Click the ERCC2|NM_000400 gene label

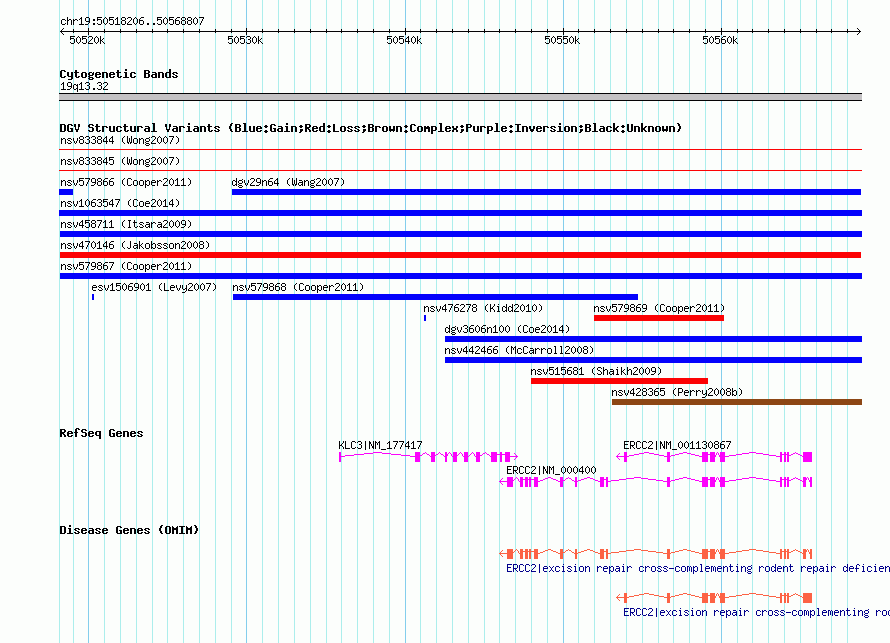point(551,470)
